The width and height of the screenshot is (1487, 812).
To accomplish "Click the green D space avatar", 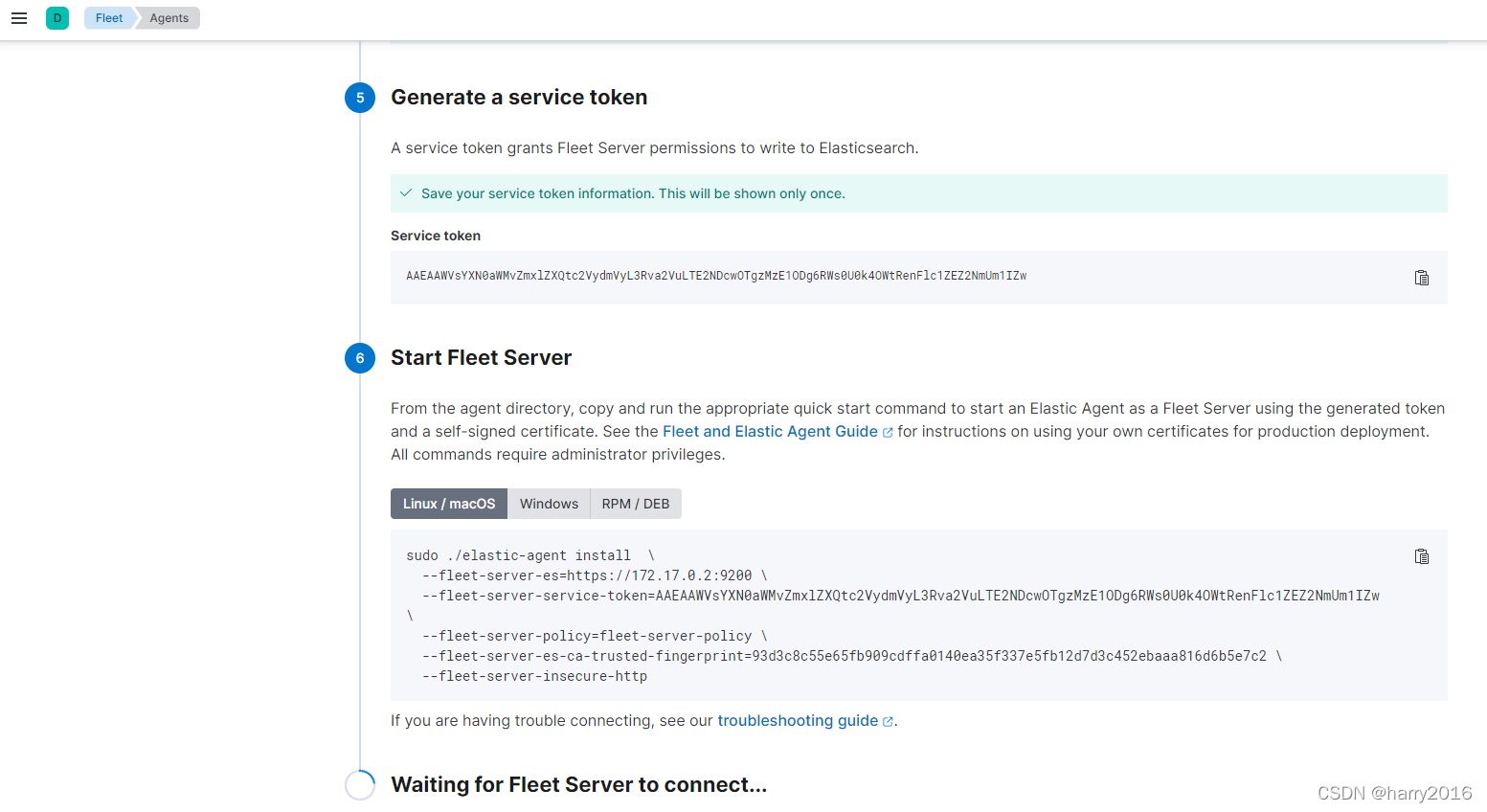I will (57, 18).
